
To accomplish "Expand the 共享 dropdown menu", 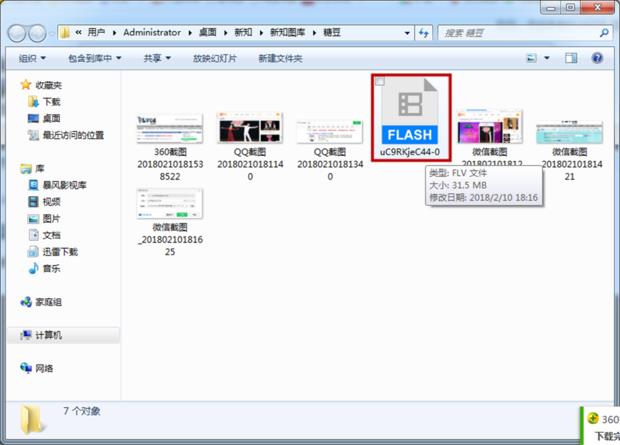I will 159,58.
